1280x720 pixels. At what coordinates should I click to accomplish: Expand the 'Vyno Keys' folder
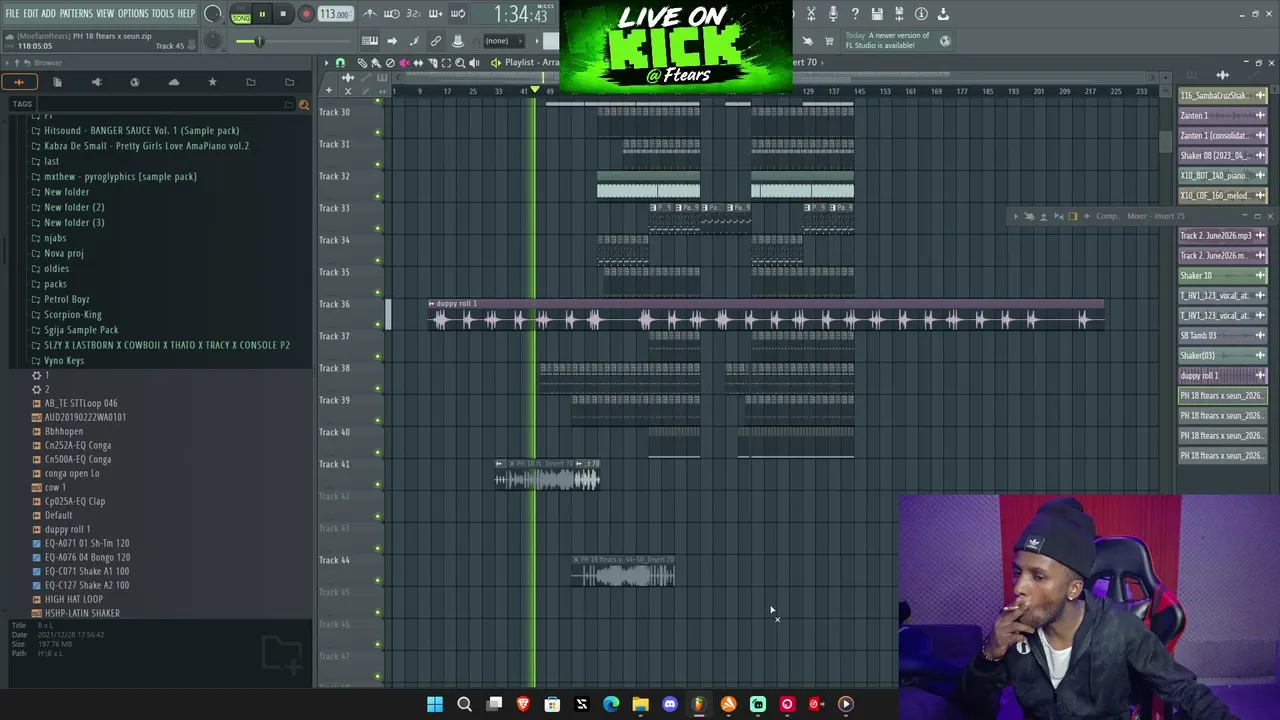tap(64, 360)
